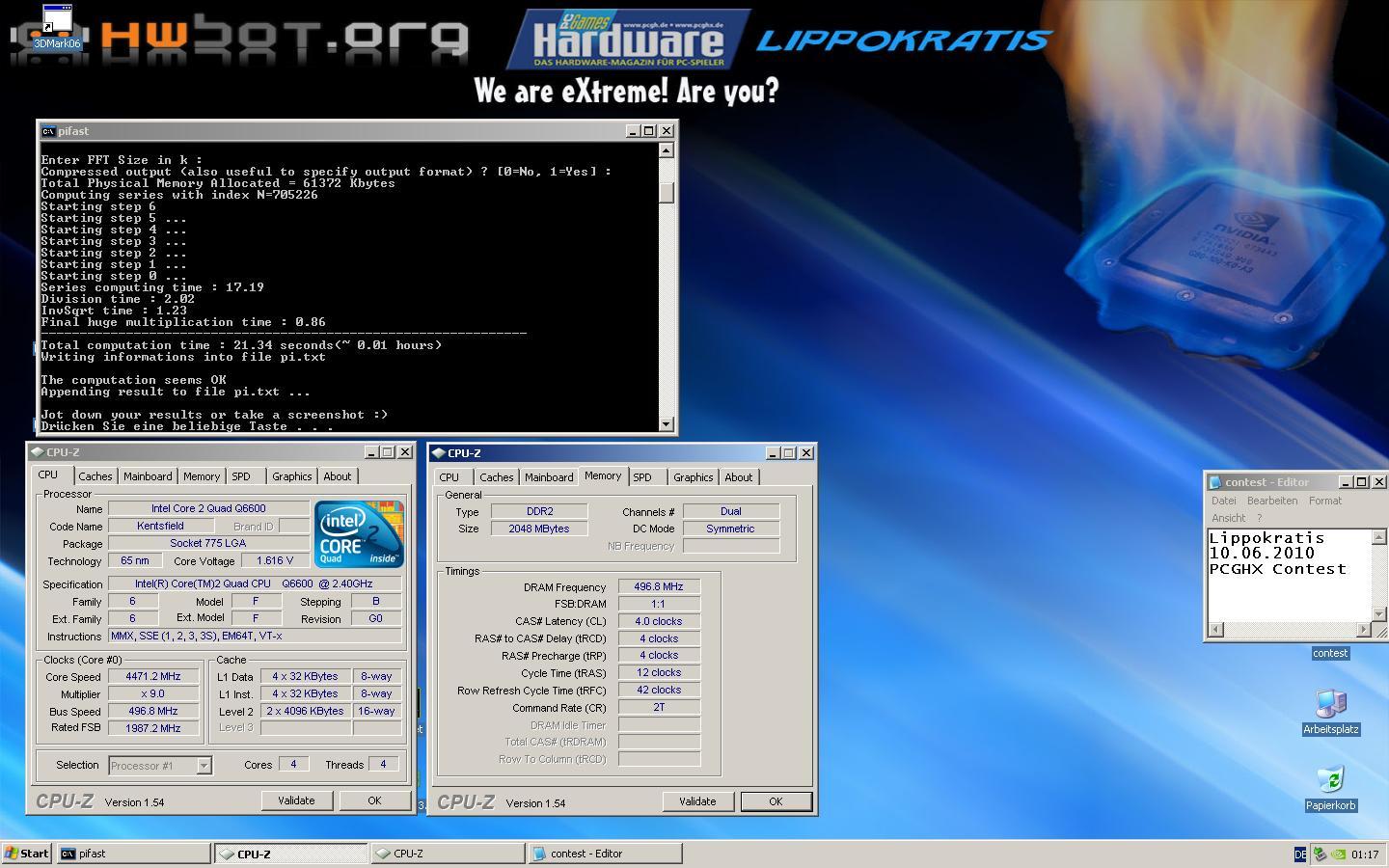The height and width of the screenshot is (868, 1389).
Task: Maximize the pifast console window
Action: (x=649, y=131)
